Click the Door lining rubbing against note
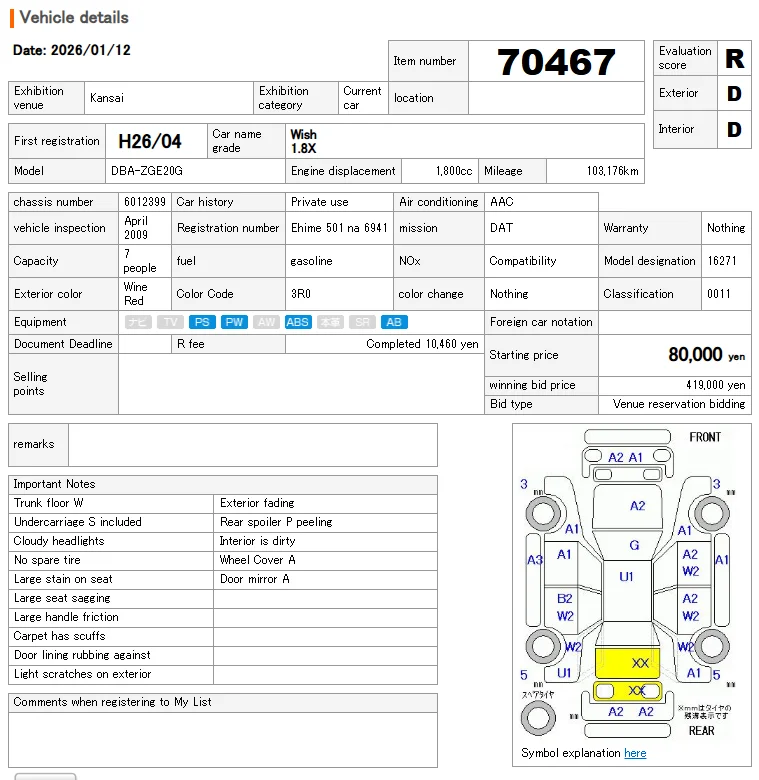This screenshot has height=780, width=759. click(x=82, y=655)
